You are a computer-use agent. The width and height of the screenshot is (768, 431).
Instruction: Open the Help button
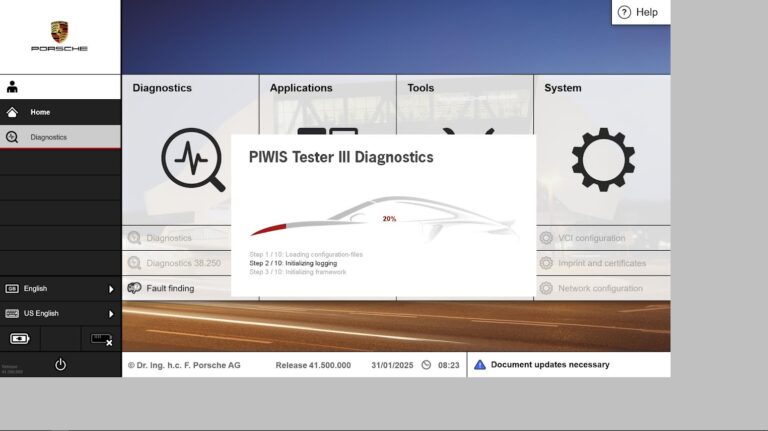639,12
